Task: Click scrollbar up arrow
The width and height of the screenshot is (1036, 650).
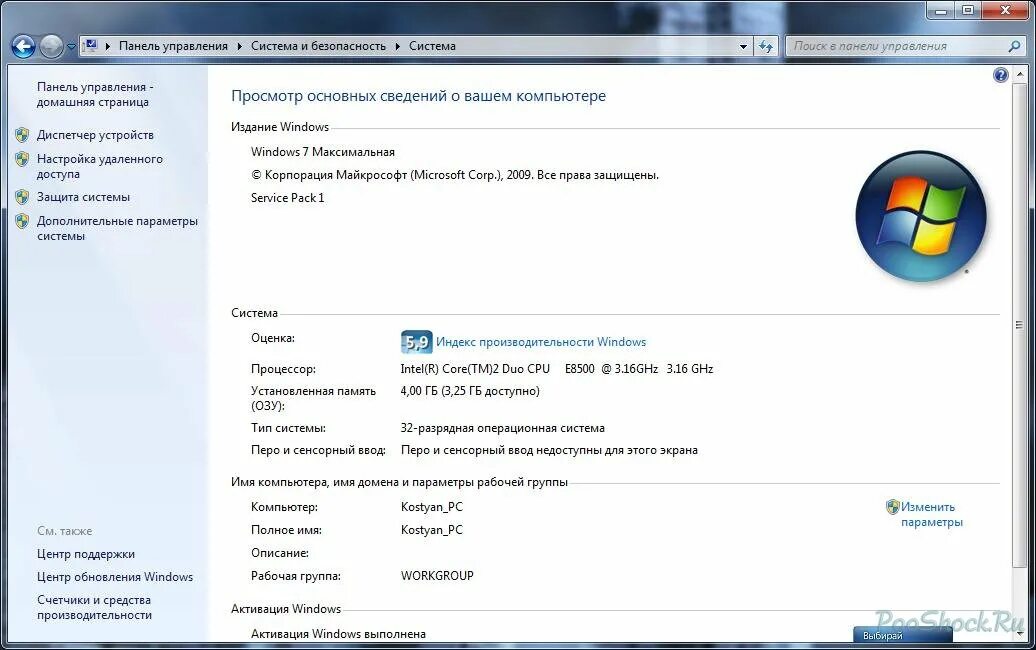Action: 1019,73
